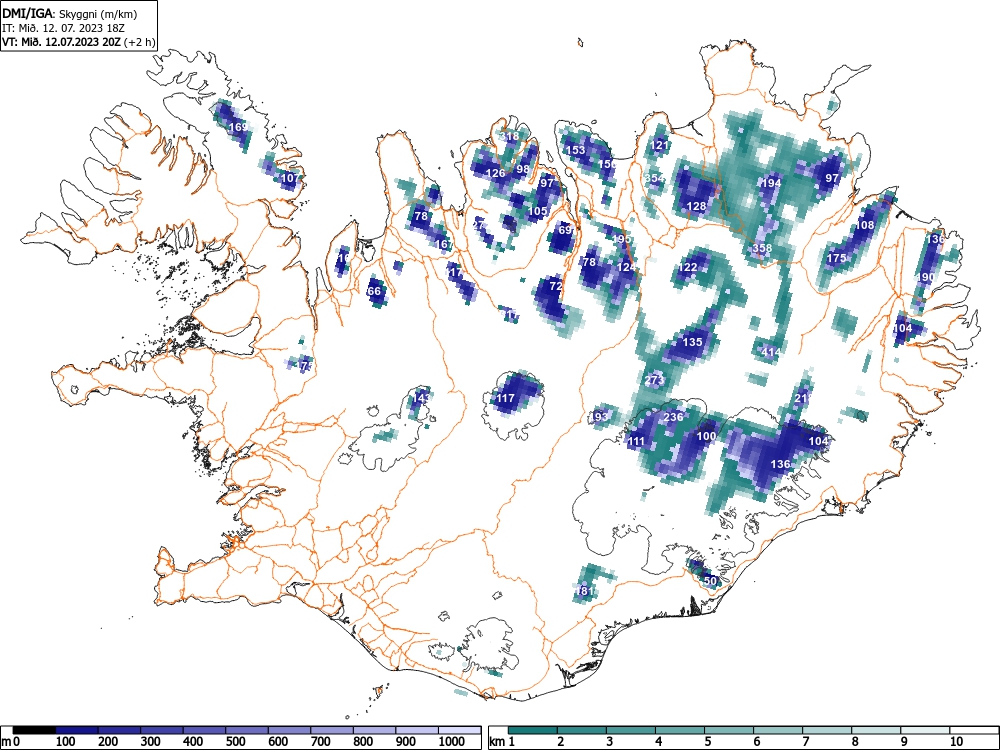Click the black 0–100 m legend swatch
The image size is (1000, 750).
click(34, 730)
